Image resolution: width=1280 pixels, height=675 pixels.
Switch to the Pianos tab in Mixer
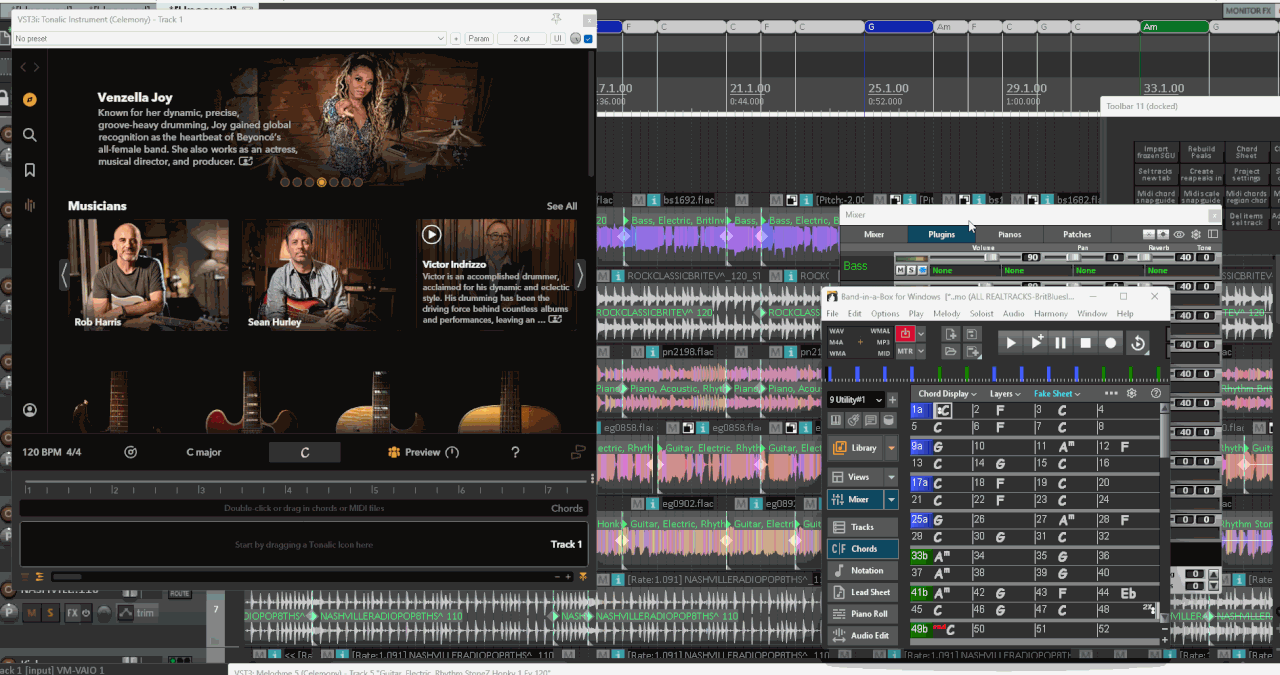(x=1009, y=235)
